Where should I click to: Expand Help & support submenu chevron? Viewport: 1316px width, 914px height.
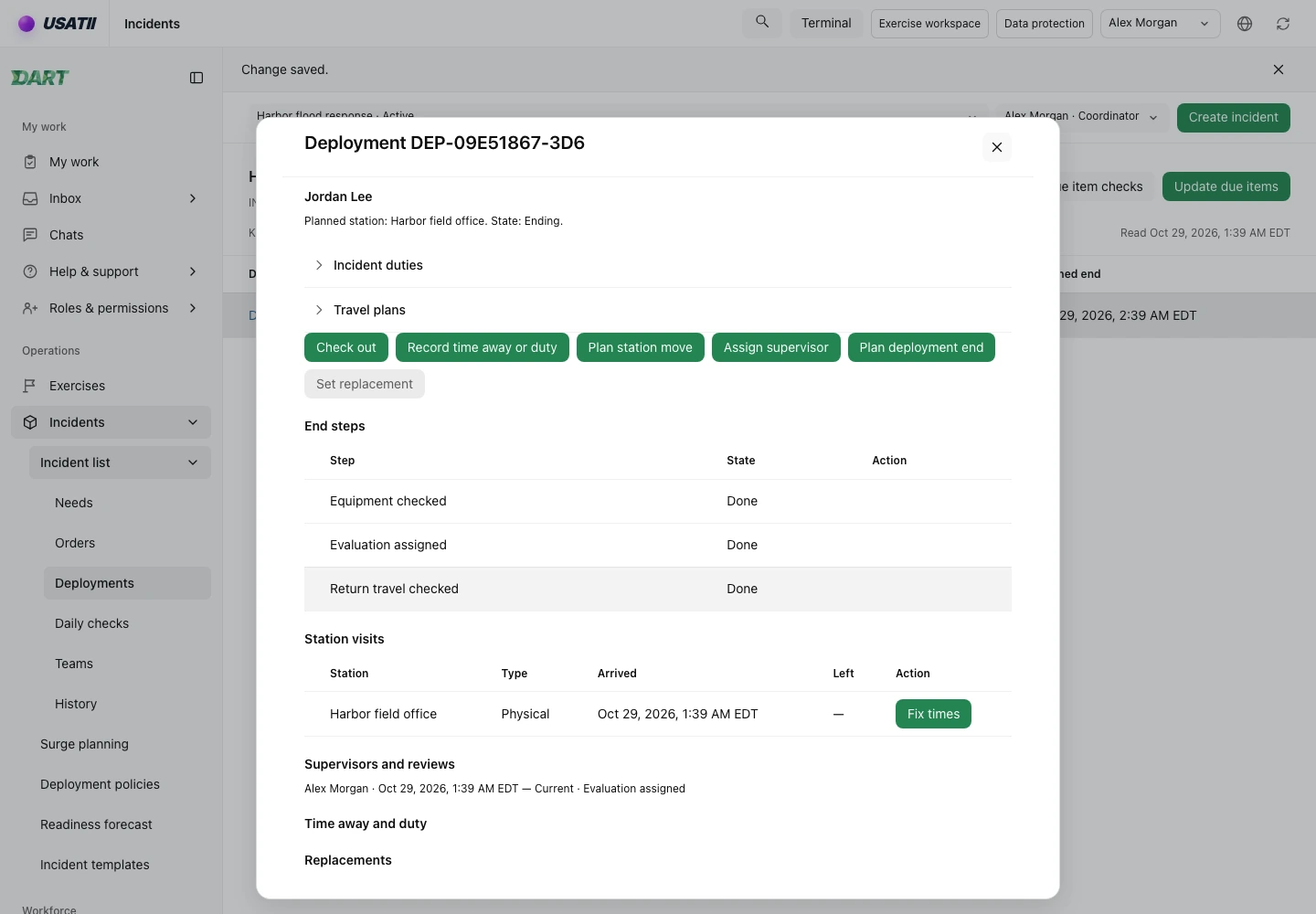pyautogui.click(x=193, y=271)
